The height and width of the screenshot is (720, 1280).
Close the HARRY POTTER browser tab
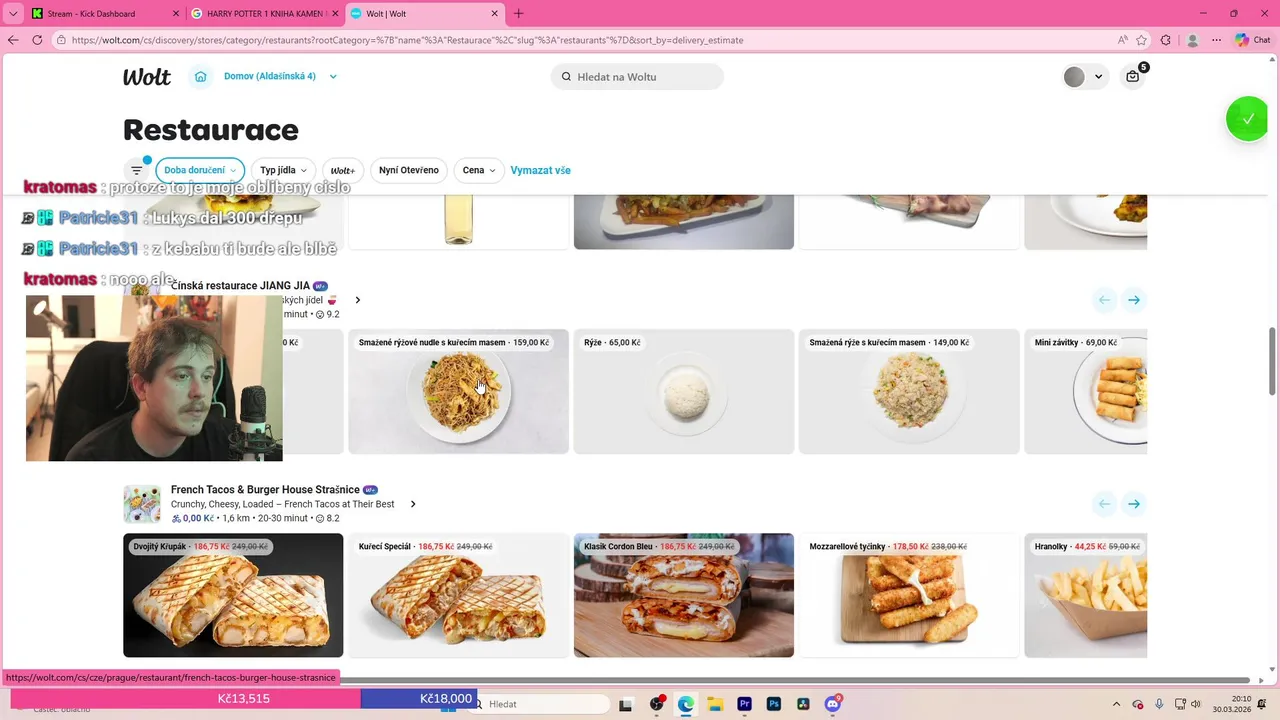(x=335, y=14)
